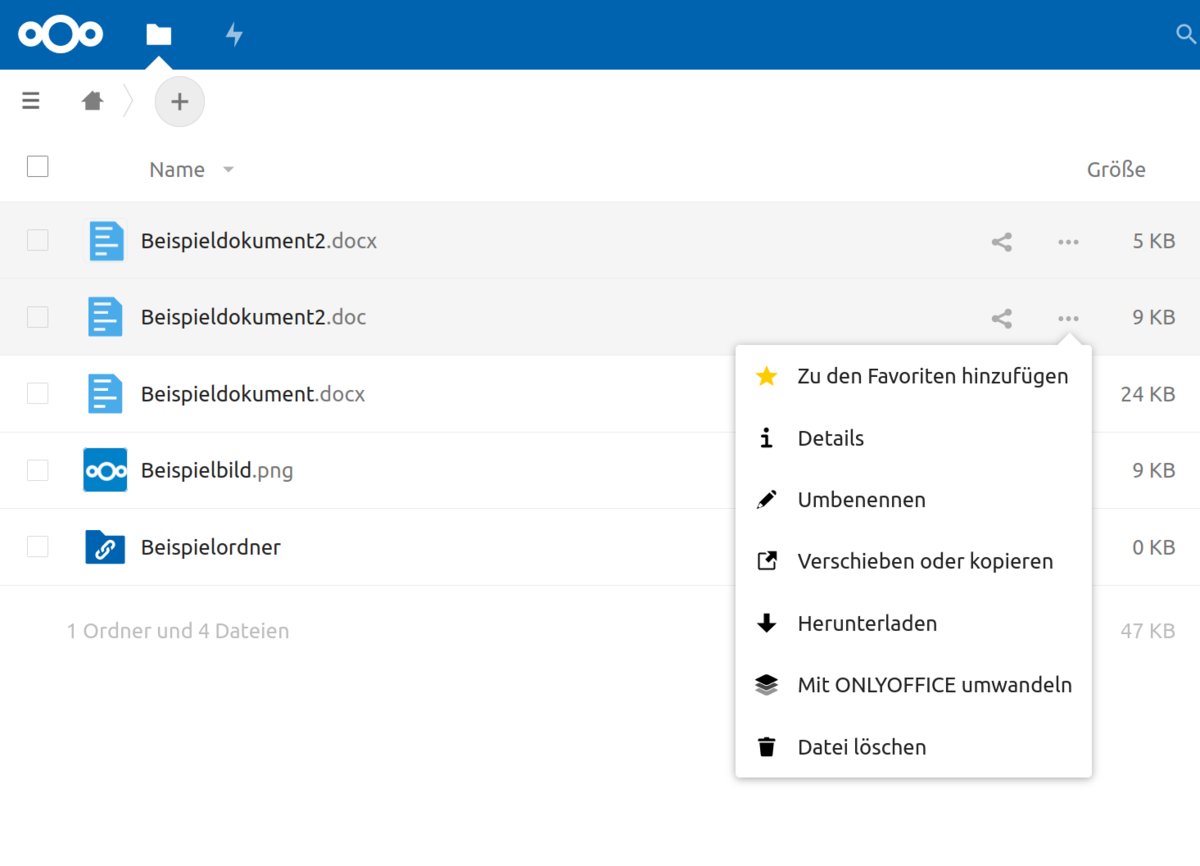Viewport: 1200px width, 866px height.
Task: Click the search magnifier icon
Action: pyautogui.click(x=1185, y=35)
